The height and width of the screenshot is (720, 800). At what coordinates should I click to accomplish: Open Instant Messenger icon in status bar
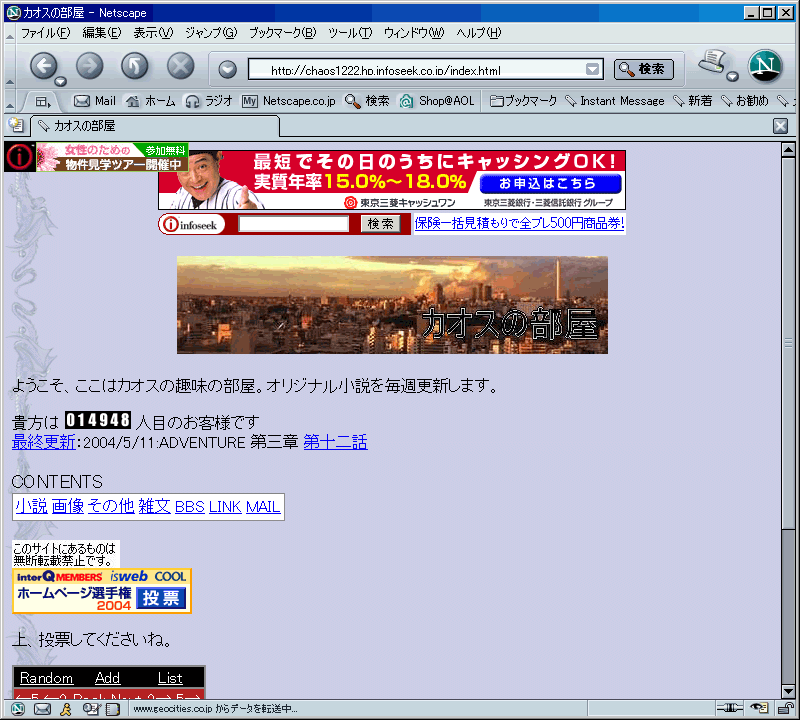66,709
